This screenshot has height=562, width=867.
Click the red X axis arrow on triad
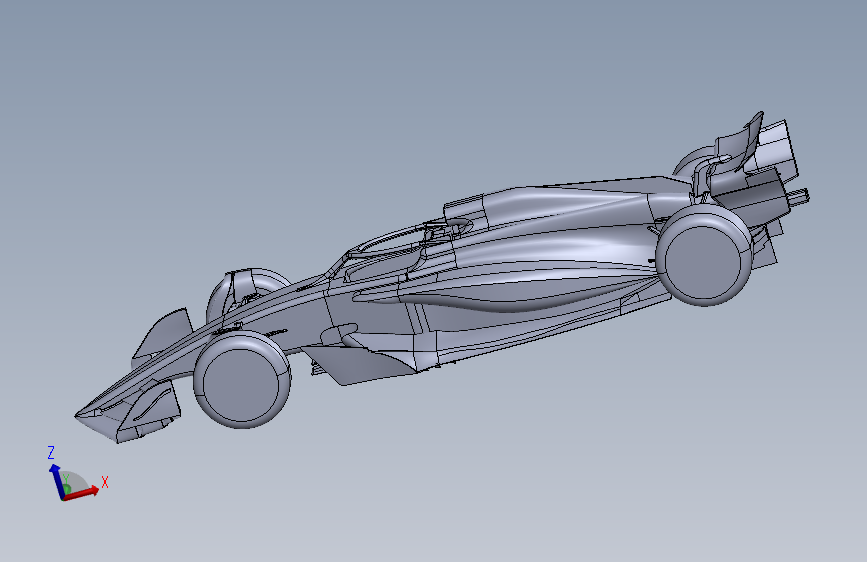click(83, 492)
